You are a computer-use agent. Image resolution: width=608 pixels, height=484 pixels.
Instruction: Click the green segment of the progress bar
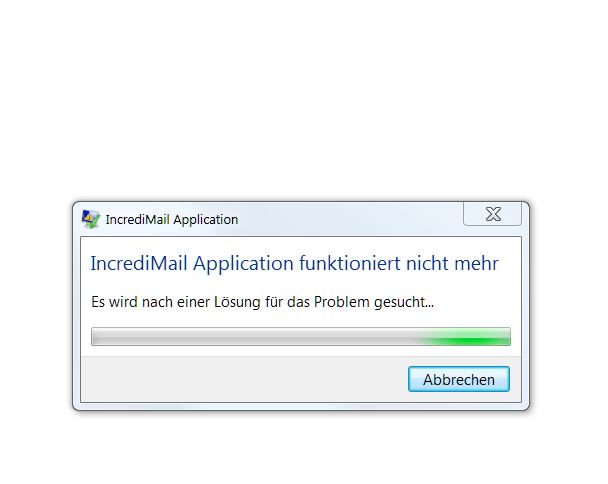pyautogui.click(x=465, y=336)
